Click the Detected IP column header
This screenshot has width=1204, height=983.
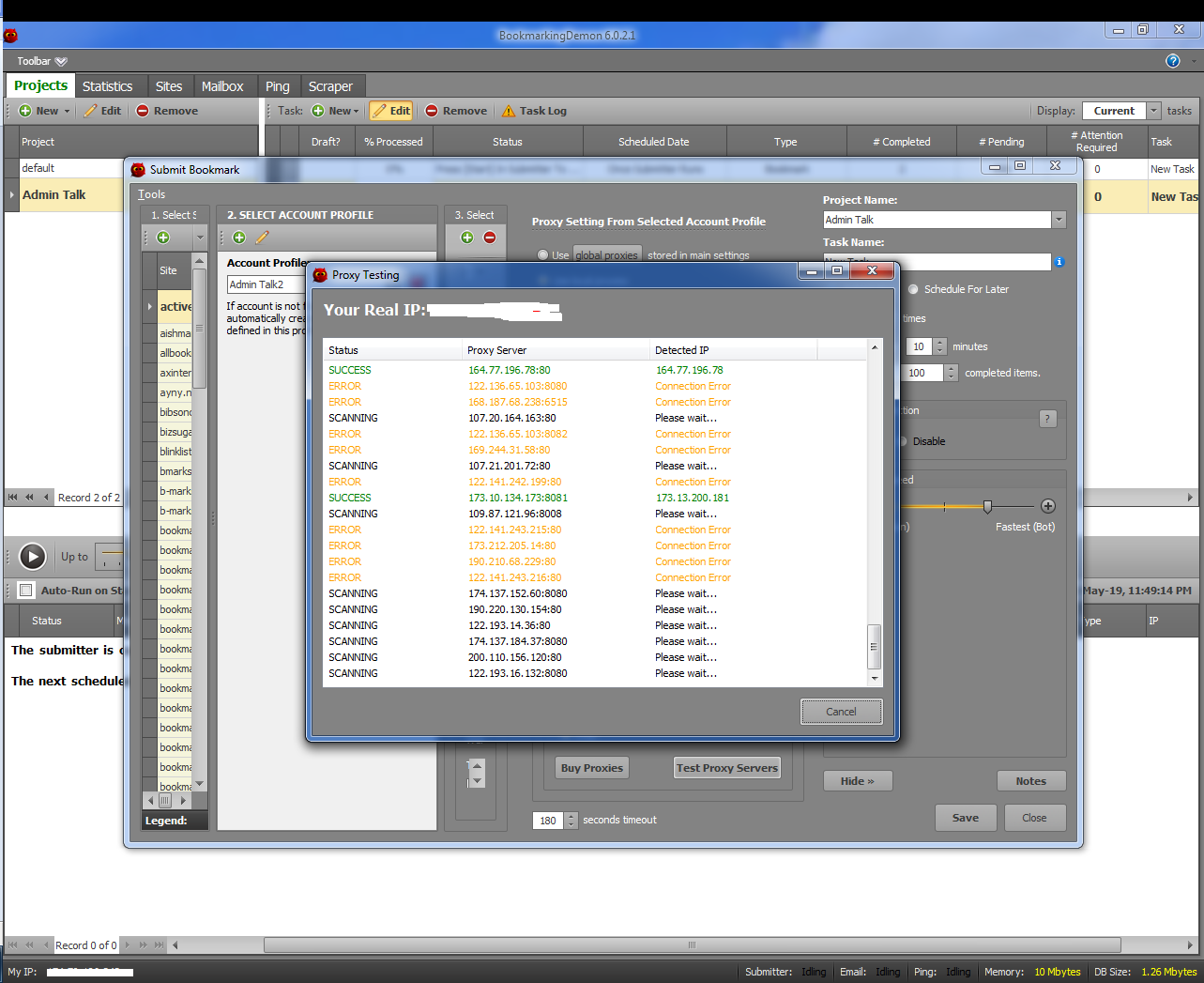(733, 350)
